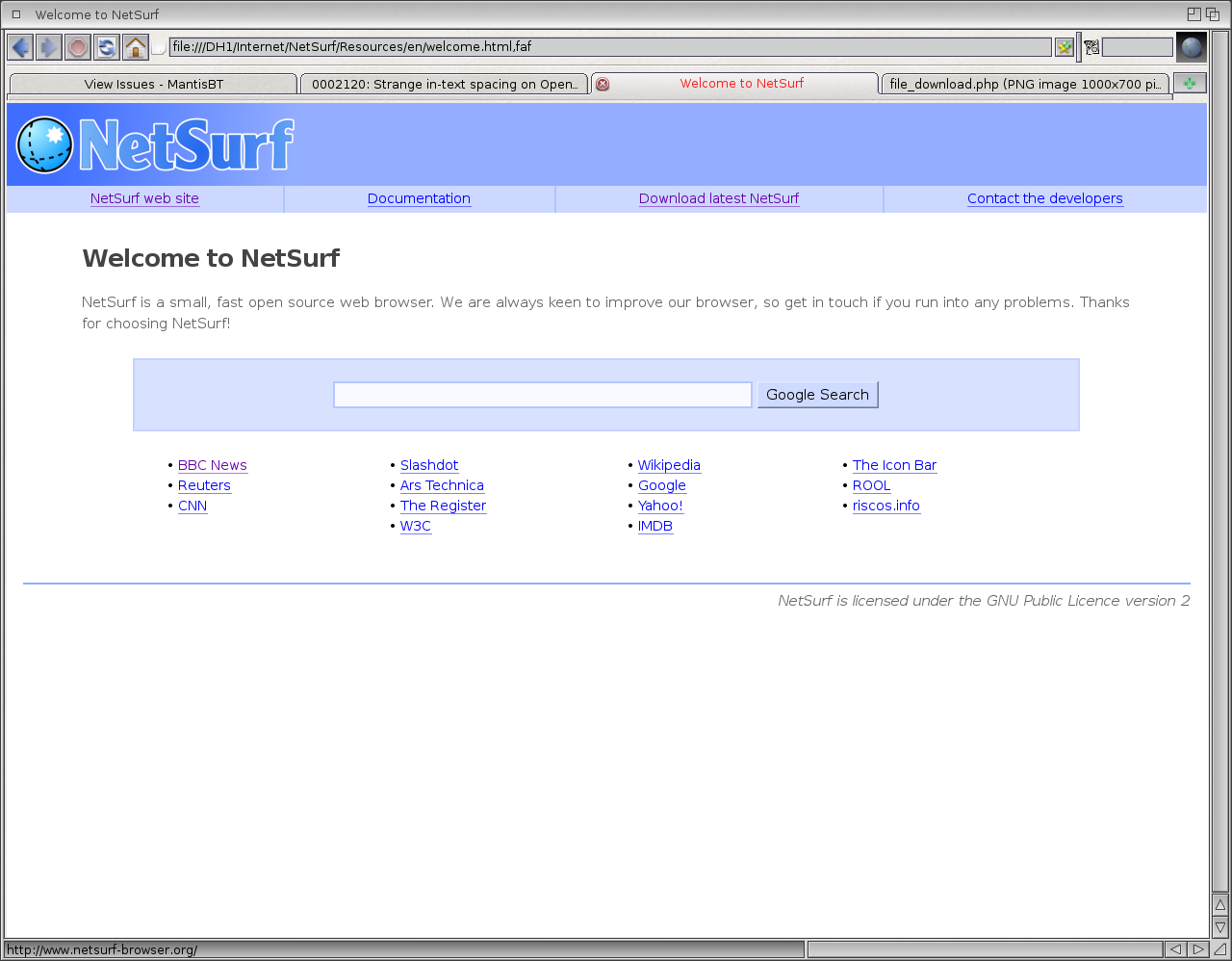Click the horizontal scrollbar right arrow
1232x961 pixels.
[x=1197, y=949]
